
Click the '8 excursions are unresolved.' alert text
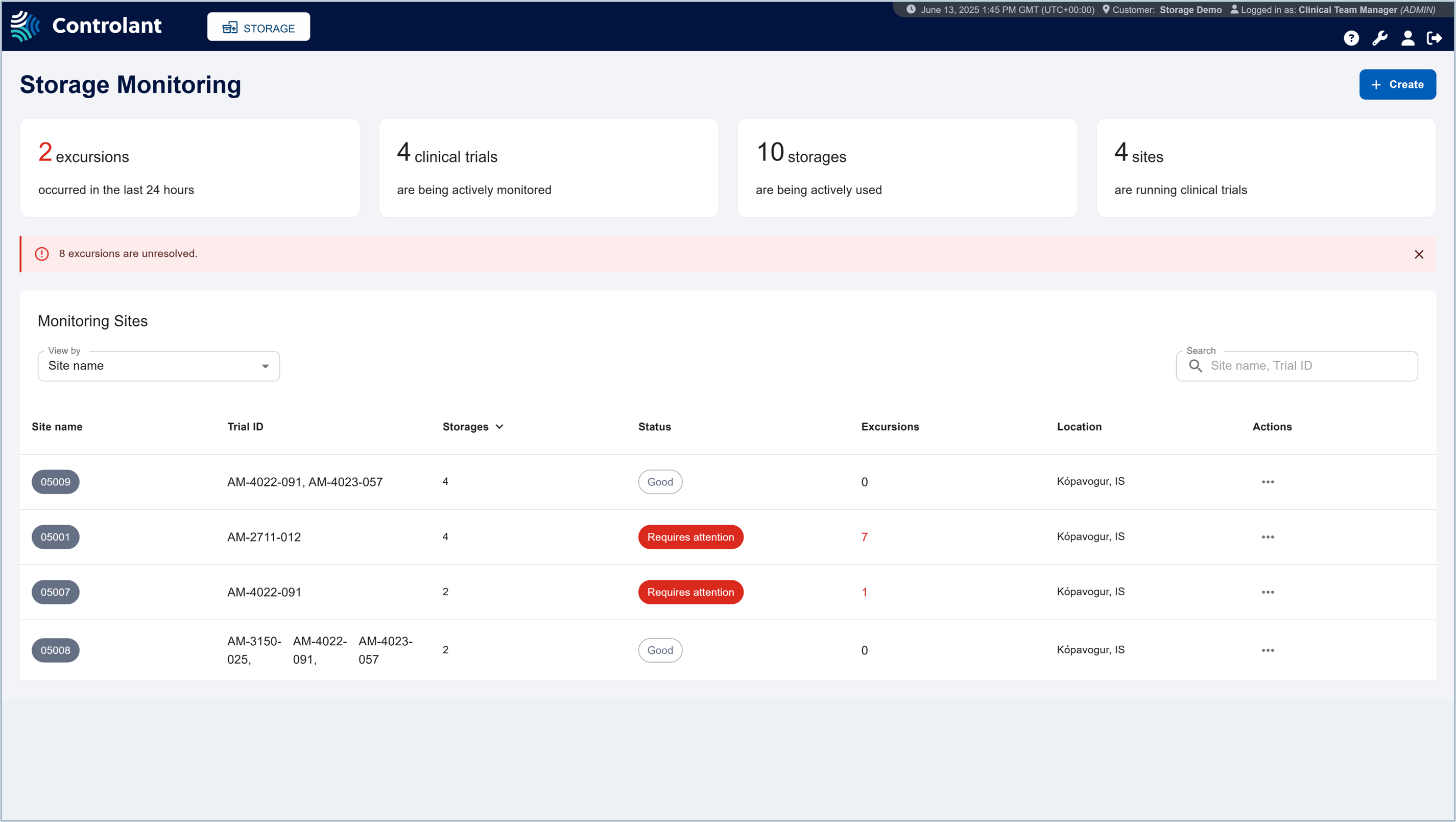128,254
